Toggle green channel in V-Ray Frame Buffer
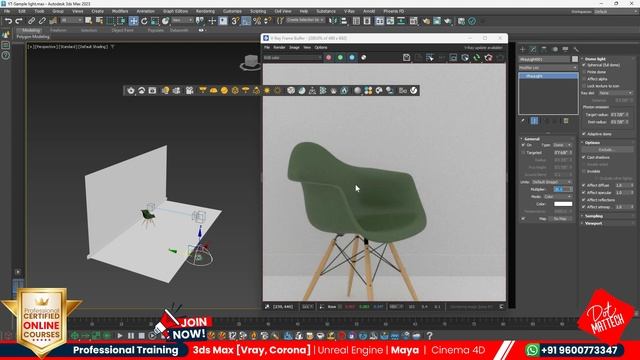The image size is (640, 360). 340,58
